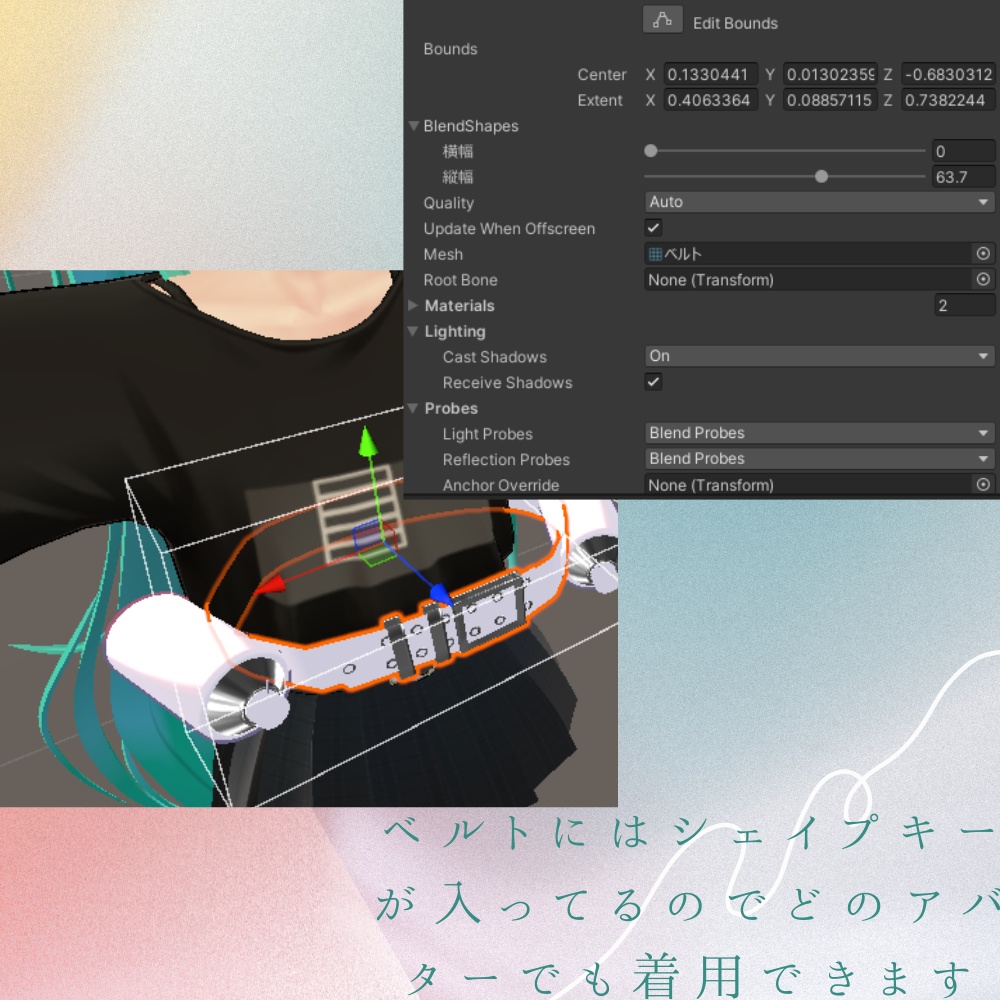This screenshot has width=1000, height=1000.
Task: Click the Edit Bounds gizmo icon
Action: [x=661, y=19]
